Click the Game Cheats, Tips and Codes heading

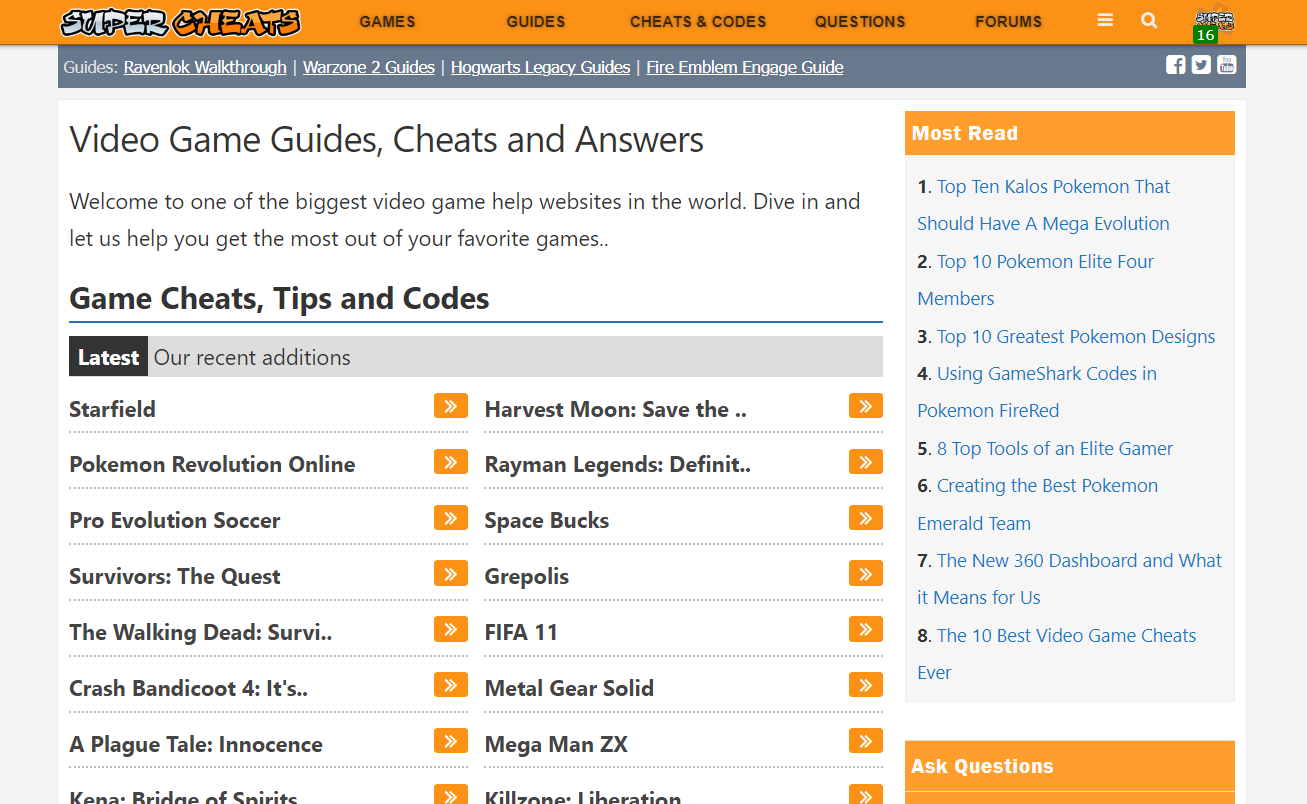point(279,298)
